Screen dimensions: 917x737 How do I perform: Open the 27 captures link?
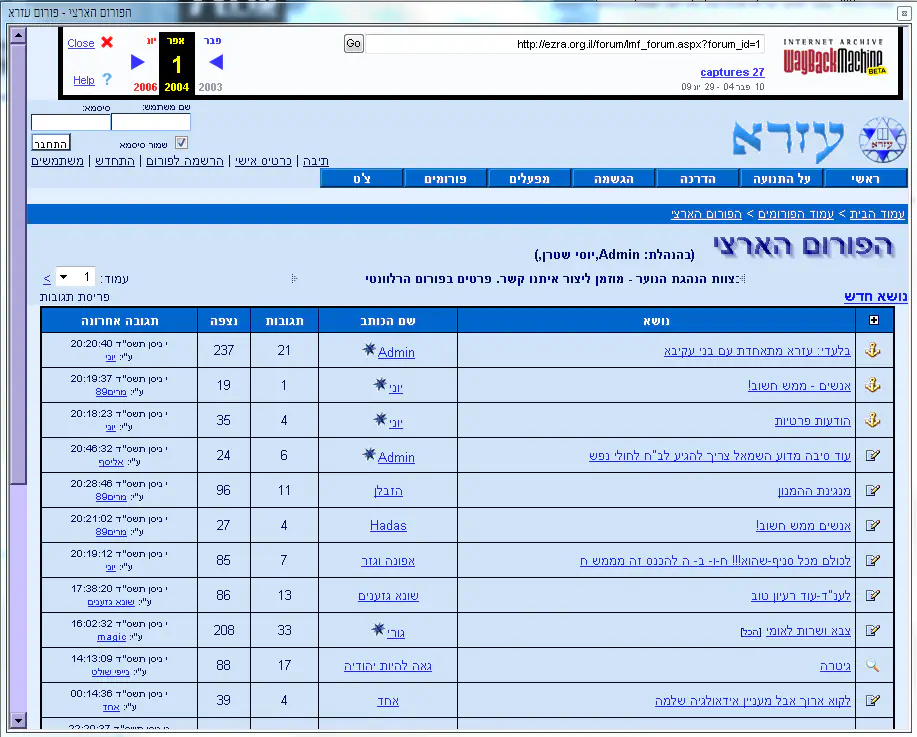(732, 72)
